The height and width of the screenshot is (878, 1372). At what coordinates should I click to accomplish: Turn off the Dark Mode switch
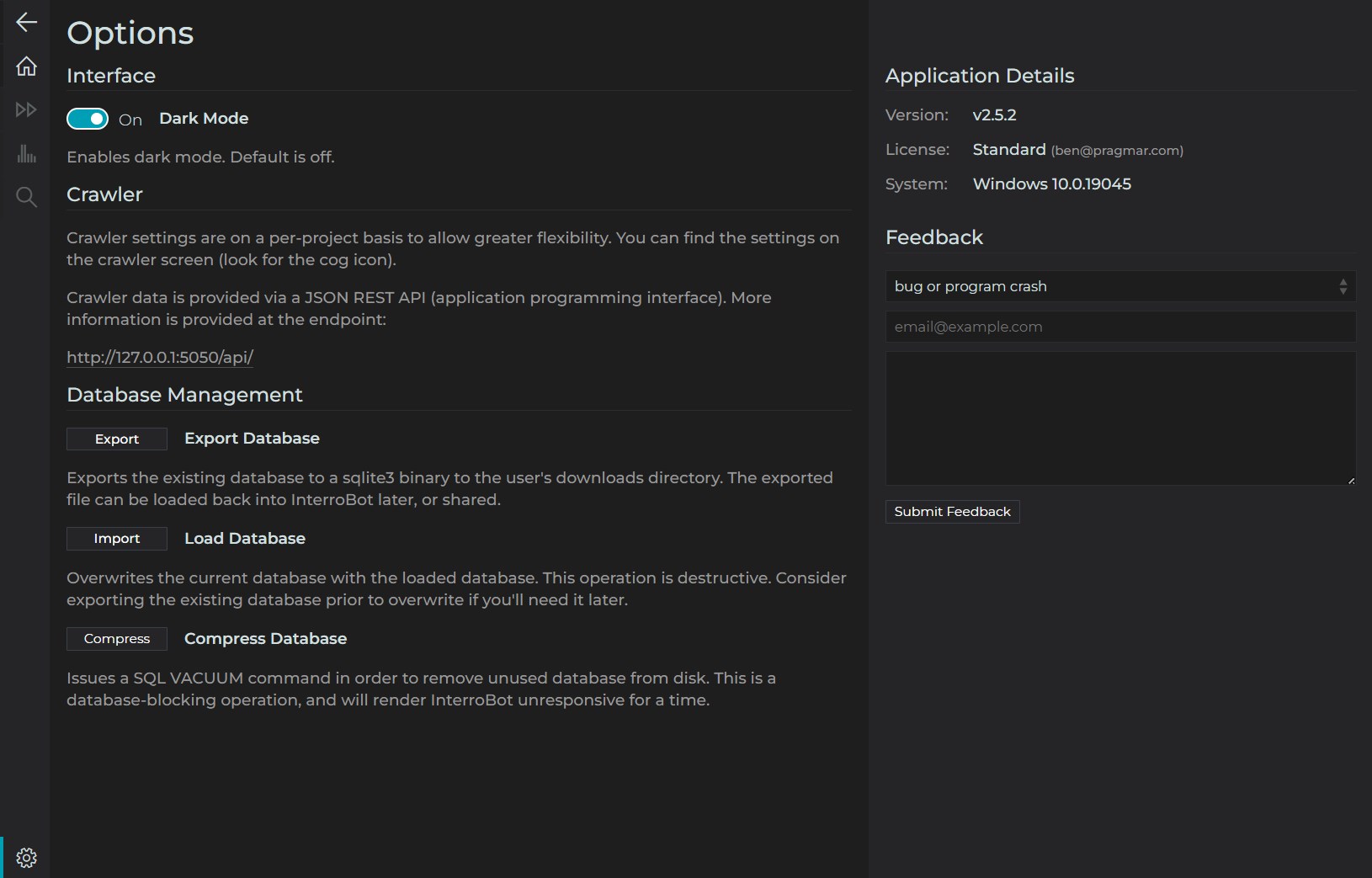click(x=88, y=119)
